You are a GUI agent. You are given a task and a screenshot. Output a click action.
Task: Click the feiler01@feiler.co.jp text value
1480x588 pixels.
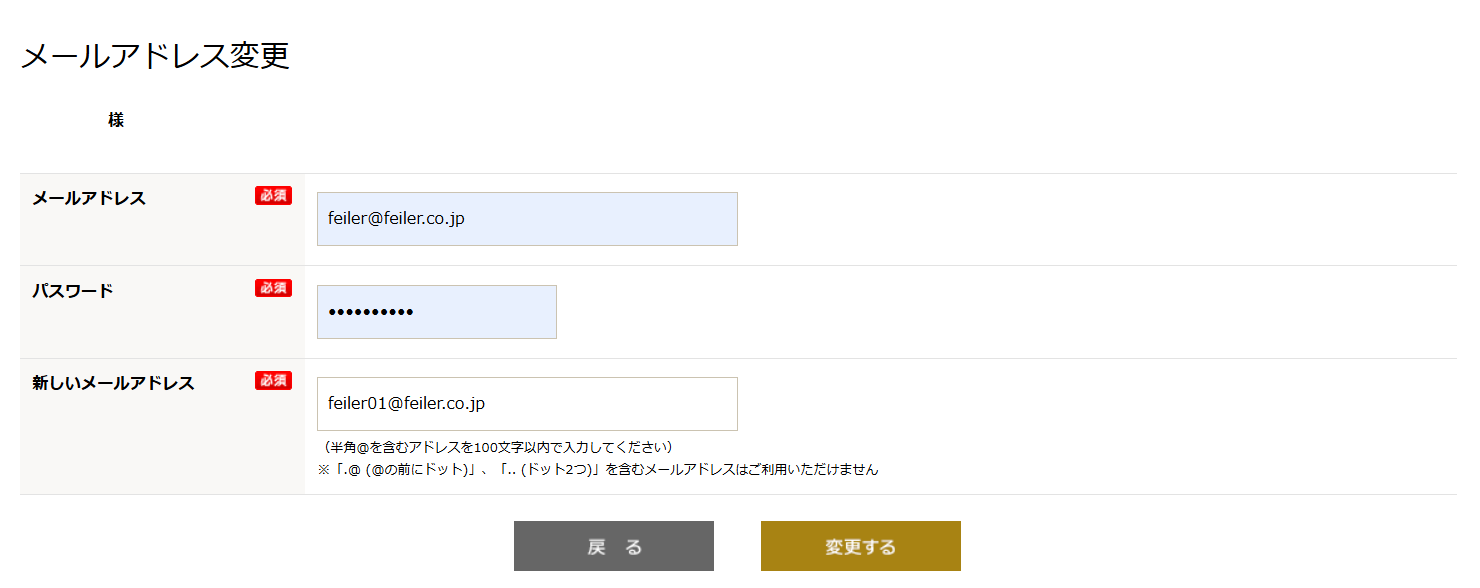pos(406,404)
